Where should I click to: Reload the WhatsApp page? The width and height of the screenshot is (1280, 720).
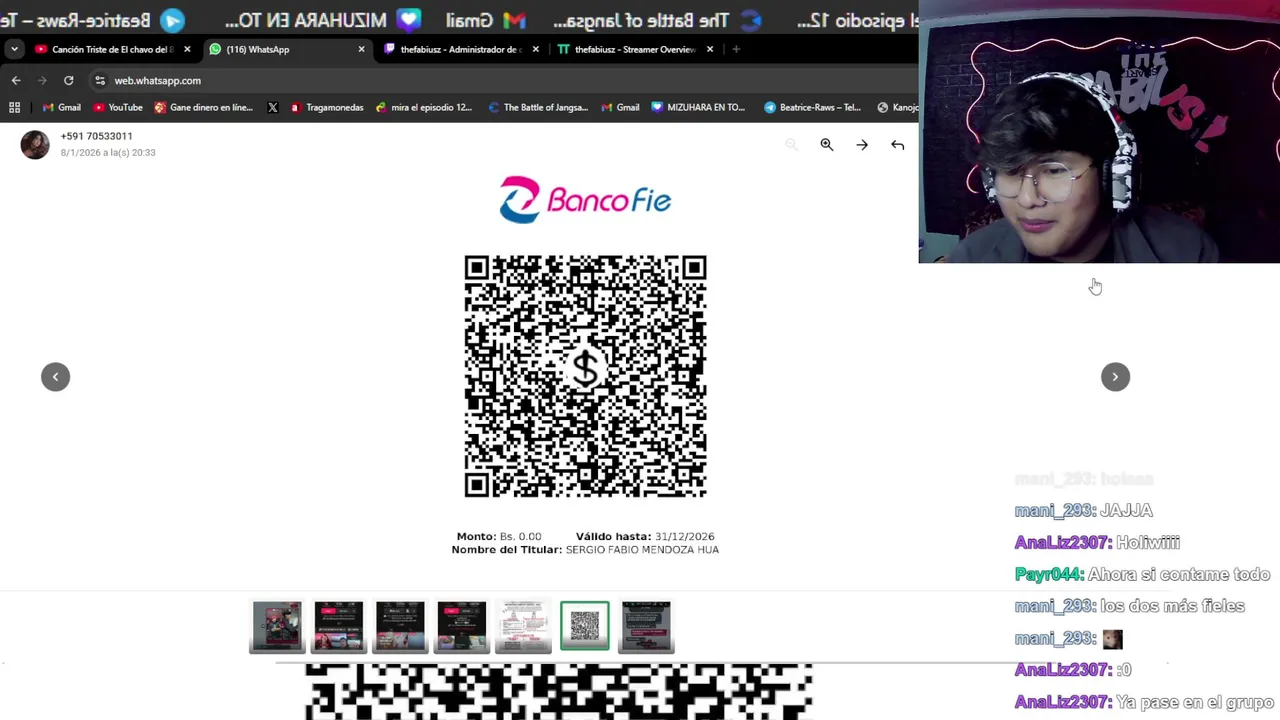click(68, 80)
